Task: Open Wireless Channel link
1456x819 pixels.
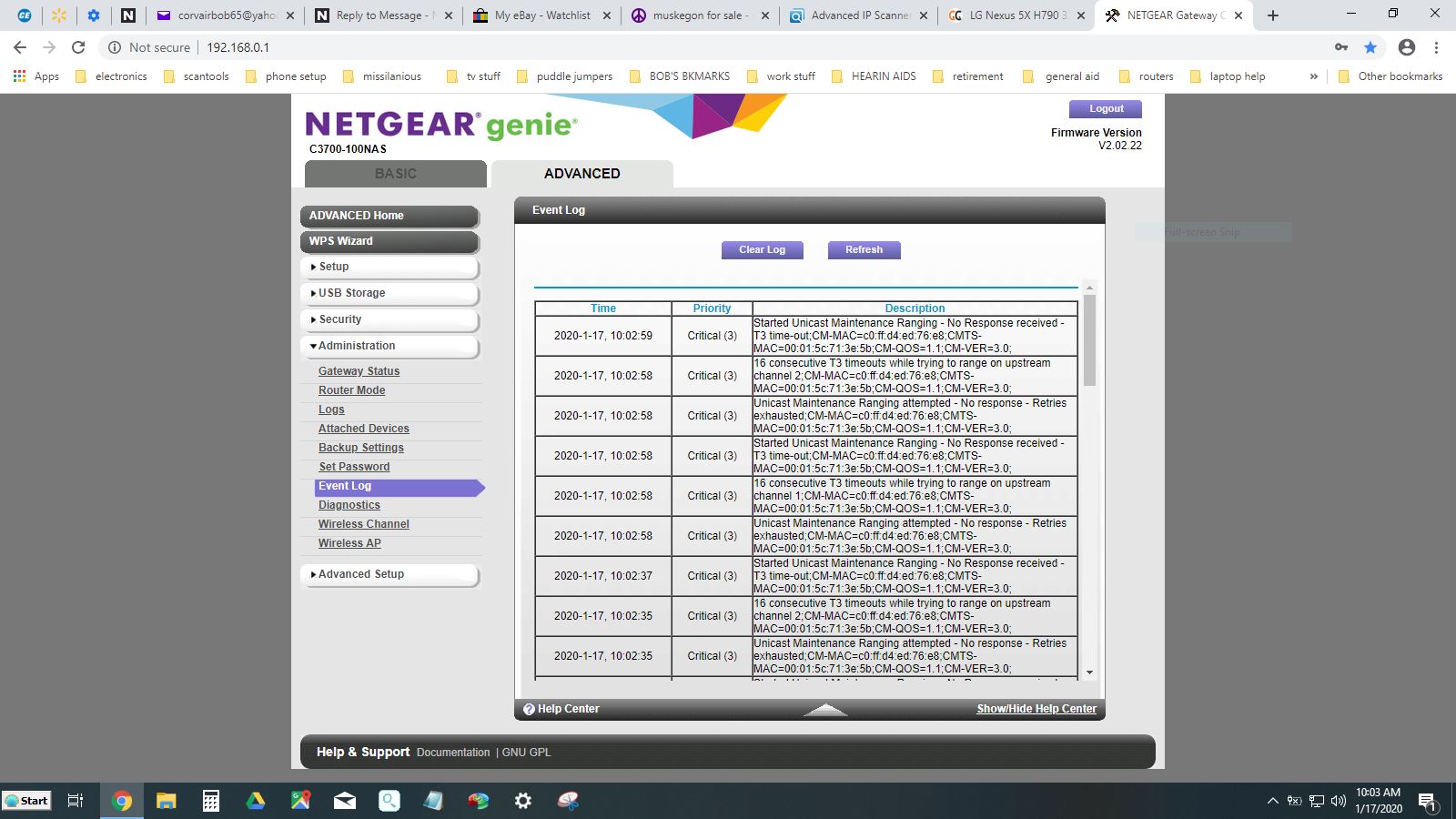Action: (x=363, y=524)
